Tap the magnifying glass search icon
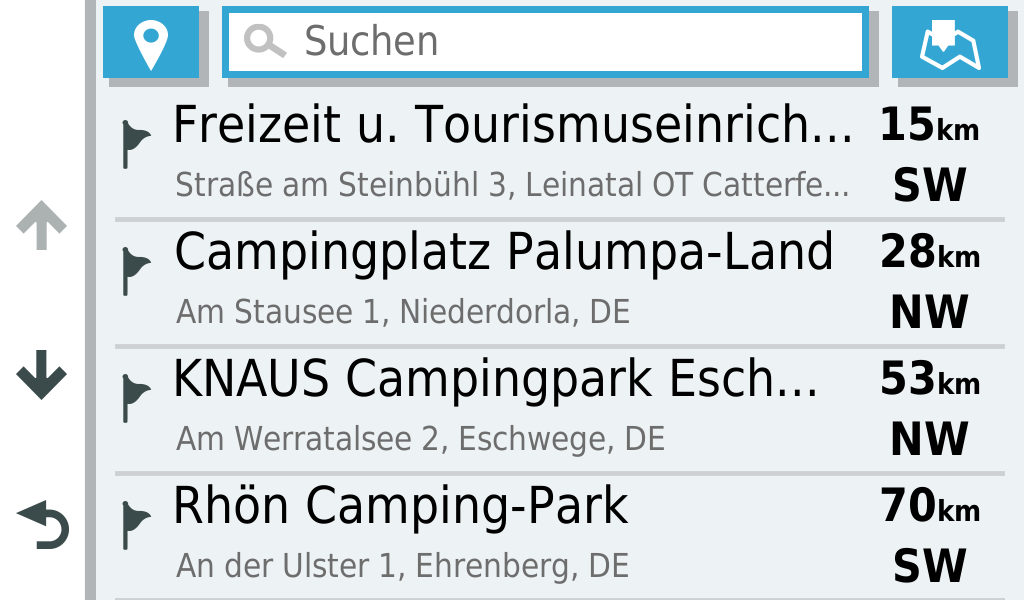 pyautogui.click(x=264, y=42)
